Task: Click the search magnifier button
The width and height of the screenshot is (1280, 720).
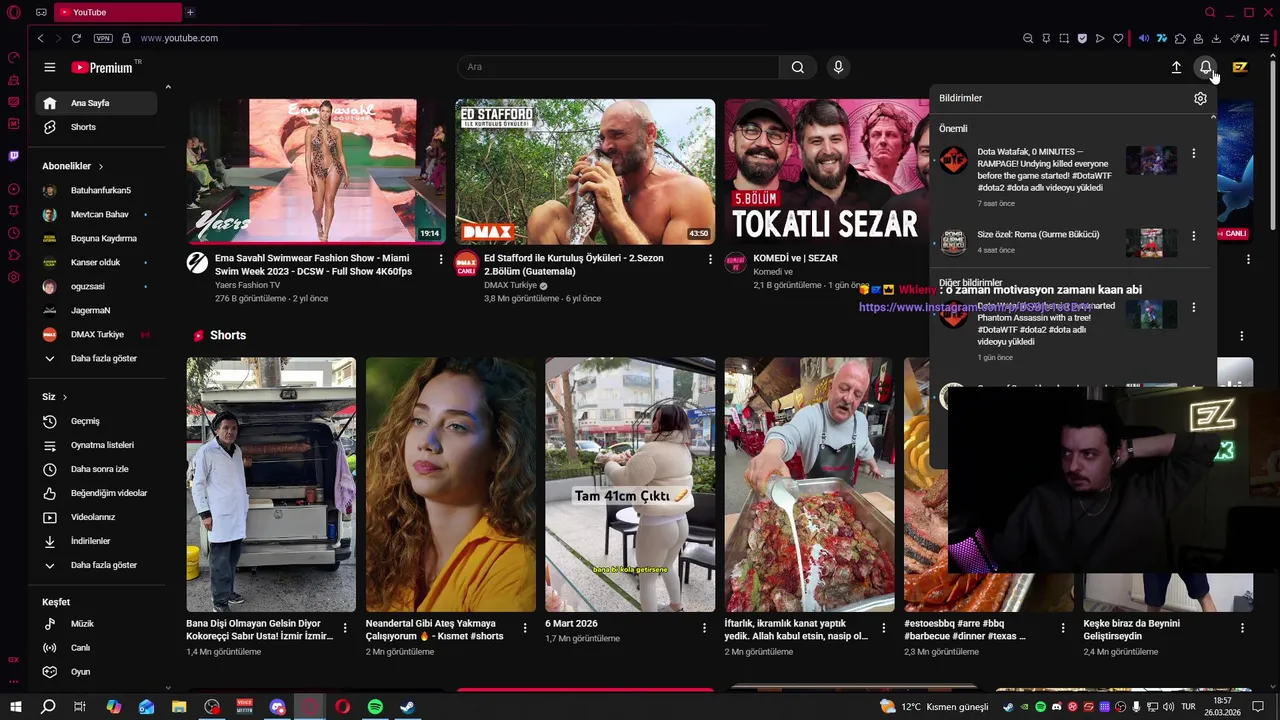Action: pyautogui.click(x=797, y=67)
